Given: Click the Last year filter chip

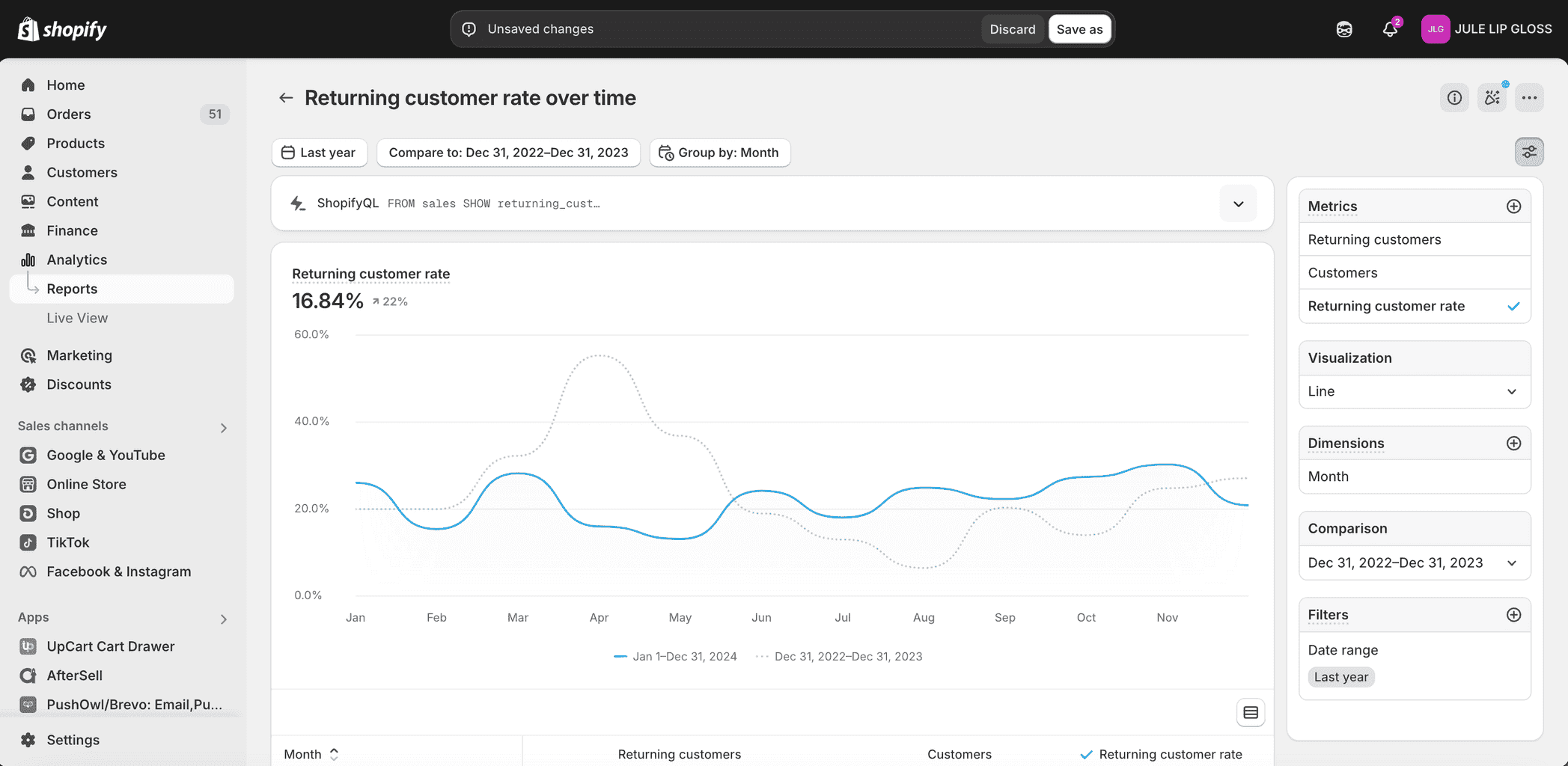Looking at the screenshot, I should (1340, 677).
